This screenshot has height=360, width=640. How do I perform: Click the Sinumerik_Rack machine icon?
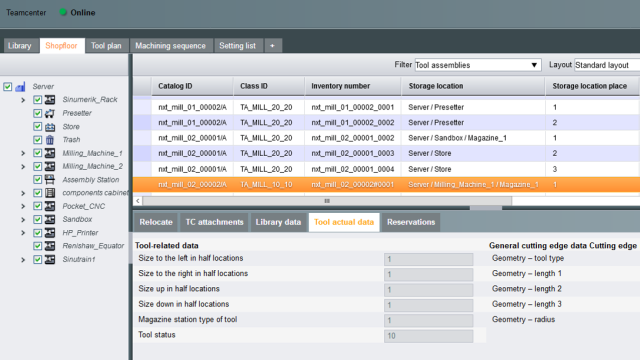click(50, 100)
